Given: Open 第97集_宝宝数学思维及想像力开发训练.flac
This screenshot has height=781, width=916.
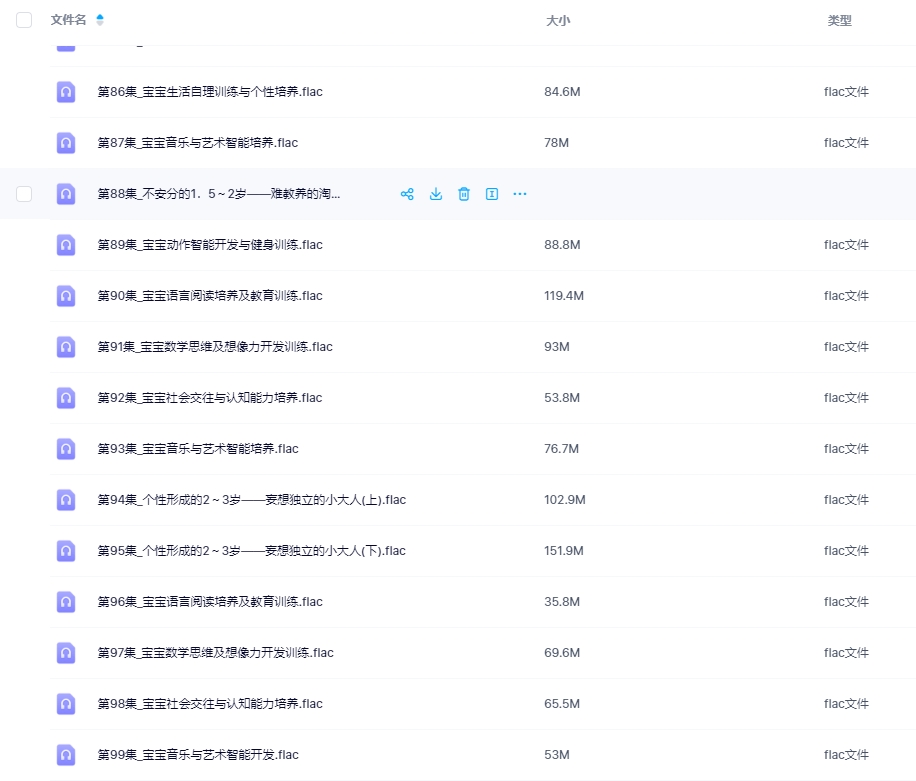Looking at the screenshot, I should [x=215, y=652].
